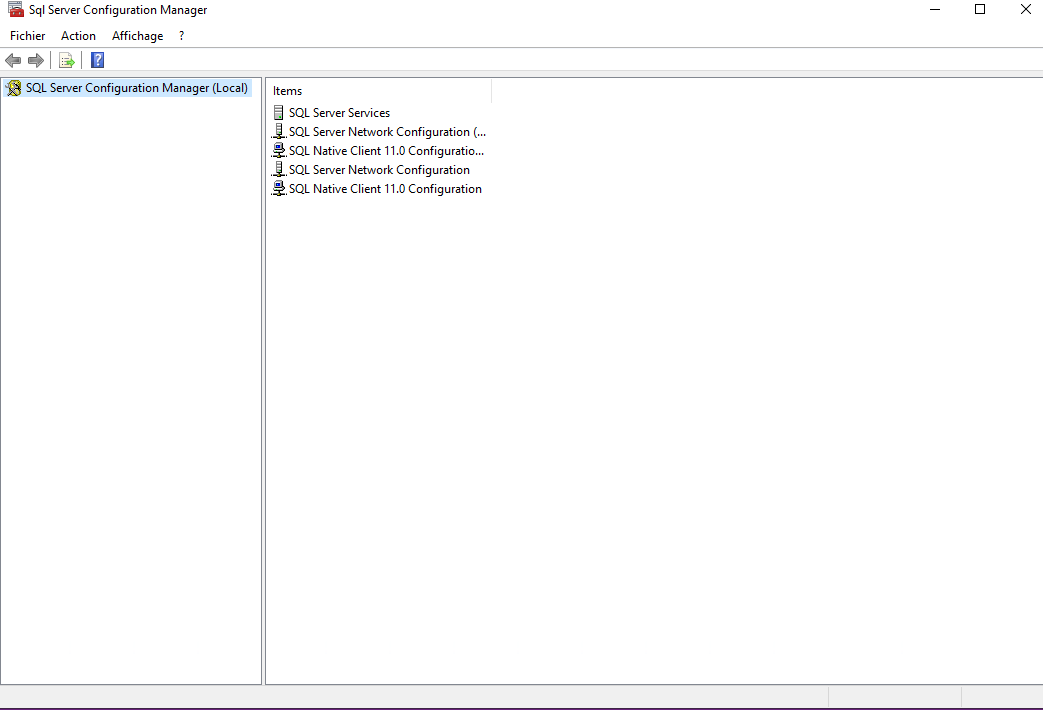1043x710 pixels.
Task: Open the Affichage menu
Action: tap(138, 36)
